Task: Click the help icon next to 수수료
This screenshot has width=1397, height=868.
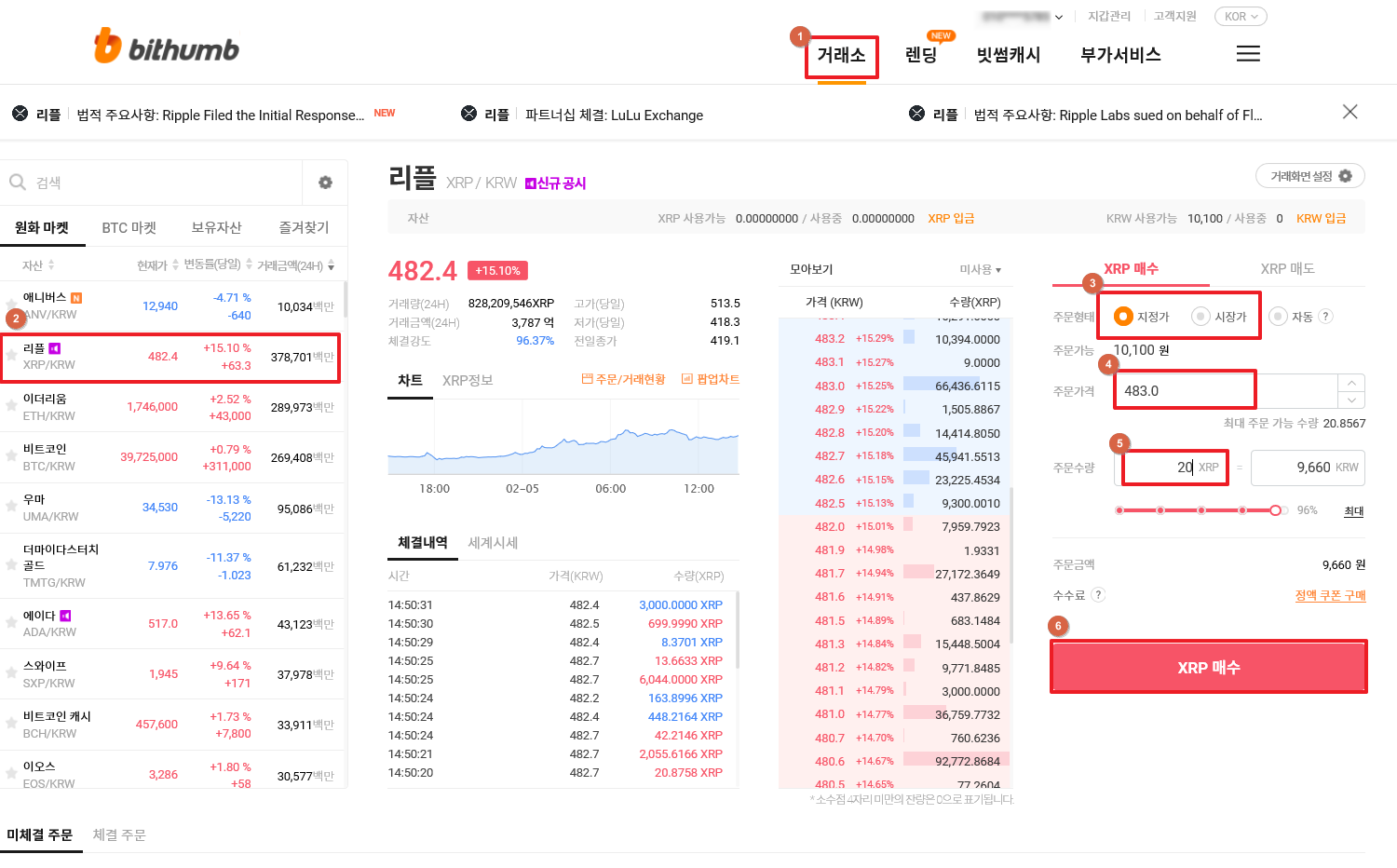Action: 1098,594
